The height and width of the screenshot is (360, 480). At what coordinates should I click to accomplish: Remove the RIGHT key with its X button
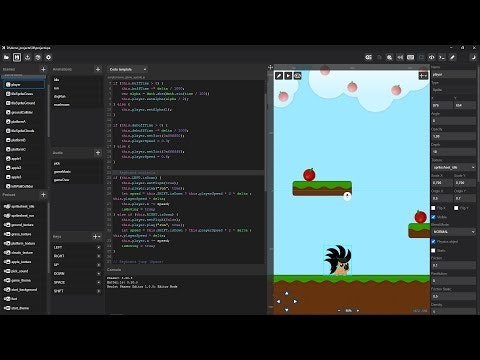pos(99,256)
